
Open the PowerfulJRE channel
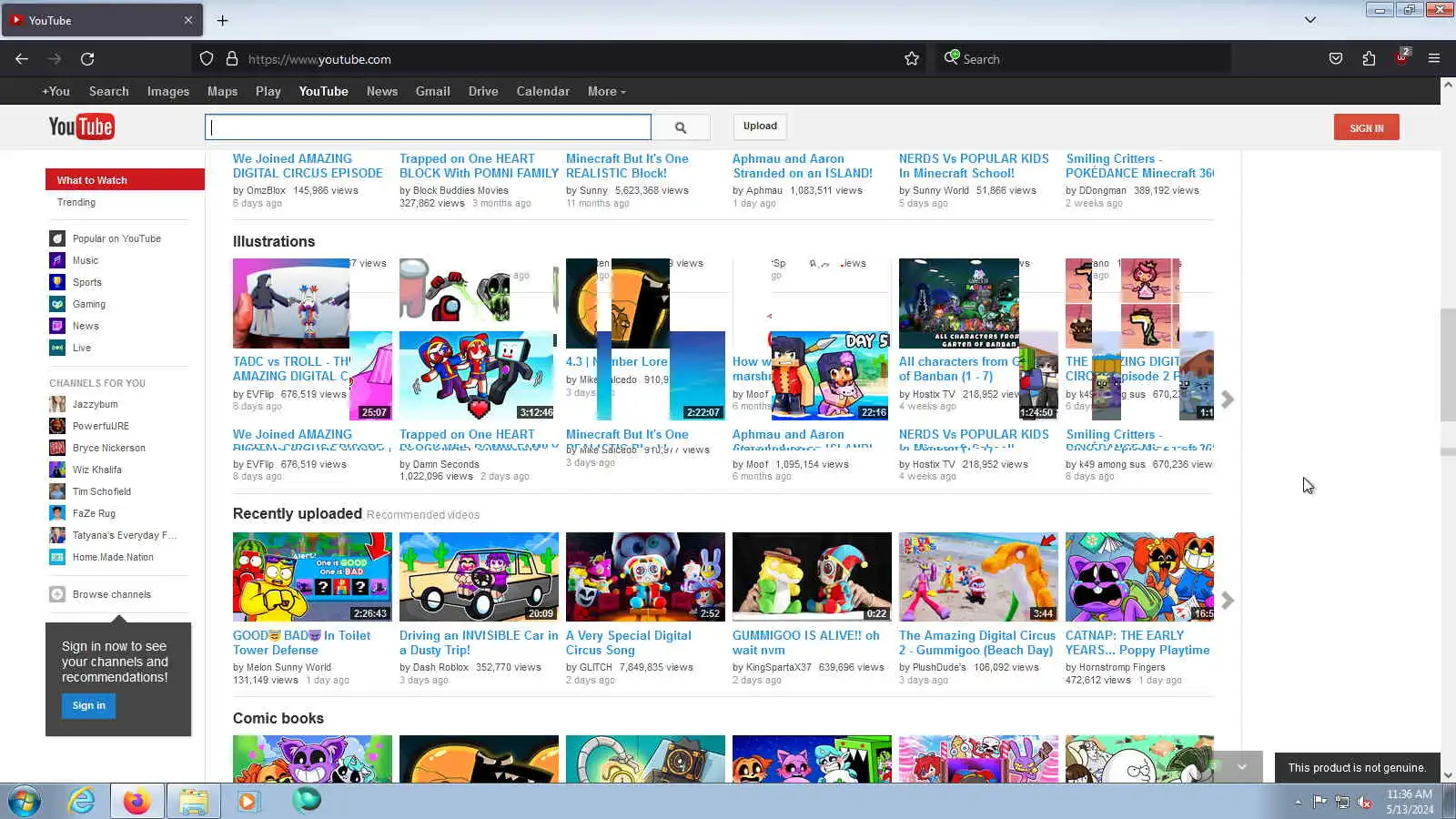101,426
